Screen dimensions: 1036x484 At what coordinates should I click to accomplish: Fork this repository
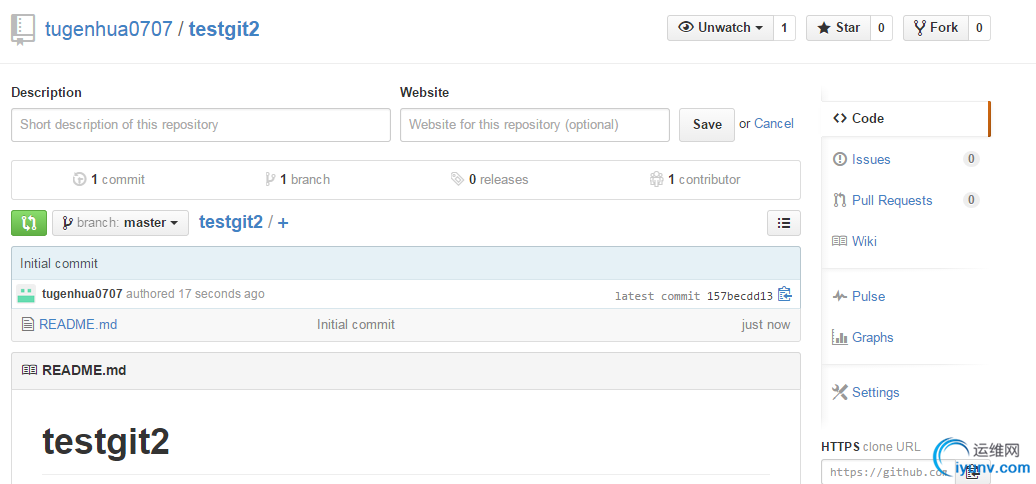[x=936, y=28]
